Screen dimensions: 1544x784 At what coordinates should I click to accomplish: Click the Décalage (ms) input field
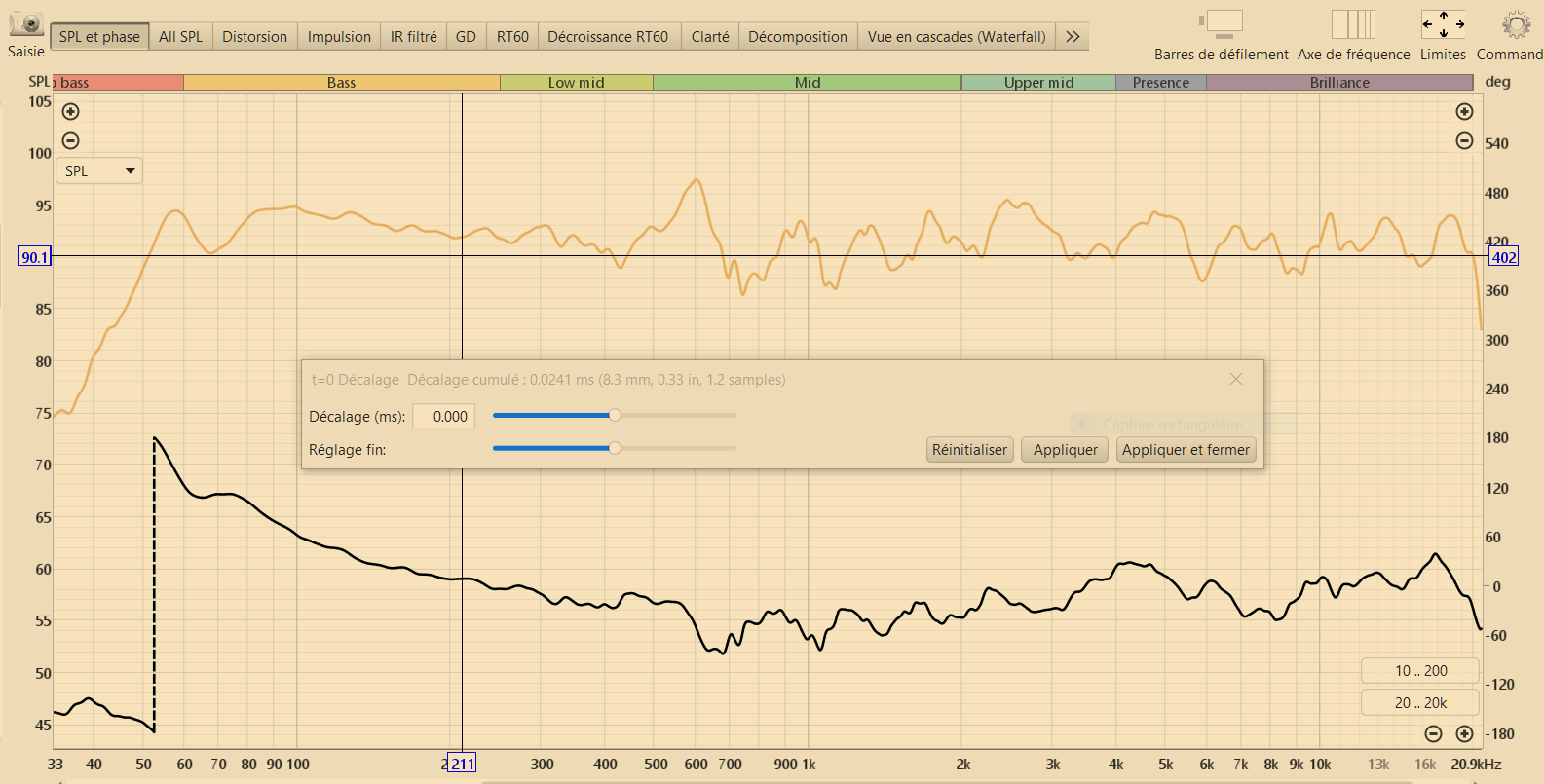tap(444, 417)
